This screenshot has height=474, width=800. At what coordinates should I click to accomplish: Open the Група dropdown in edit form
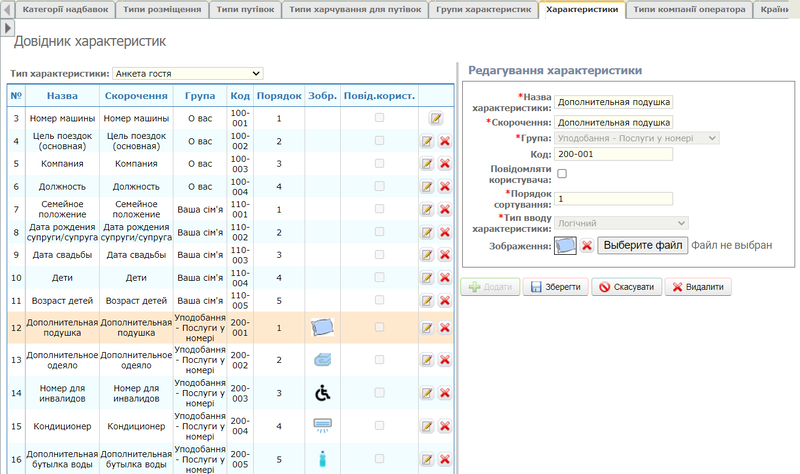[637, 137]
